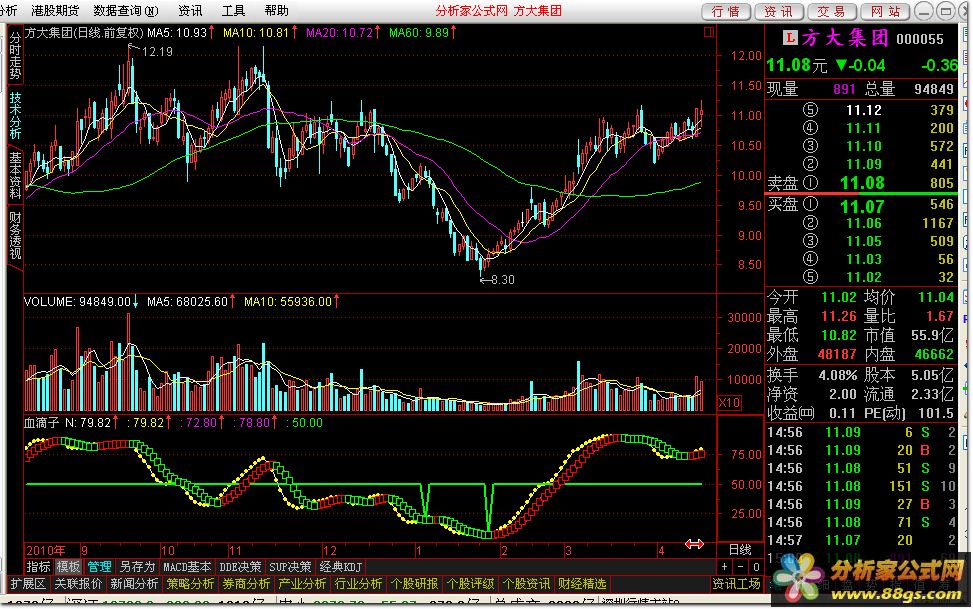Switch to 分时走势 side tab

pyautogui.click(x=15, y=55)
